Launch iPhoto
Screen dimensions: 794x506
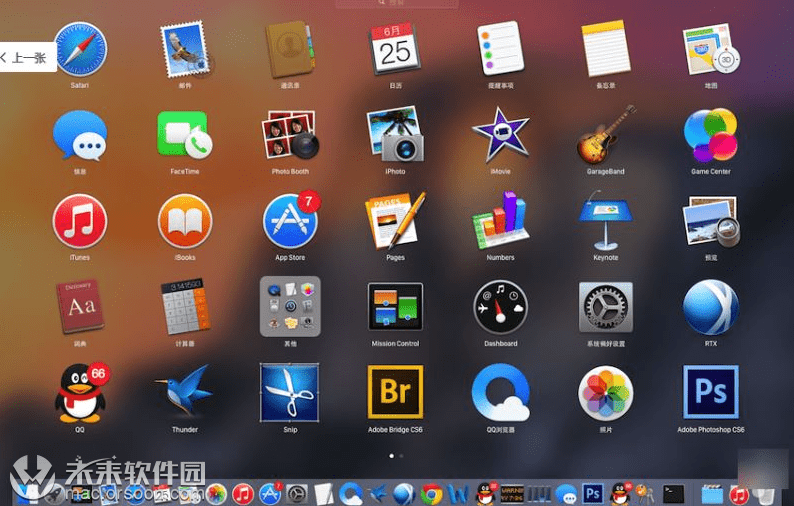[395, 134]
